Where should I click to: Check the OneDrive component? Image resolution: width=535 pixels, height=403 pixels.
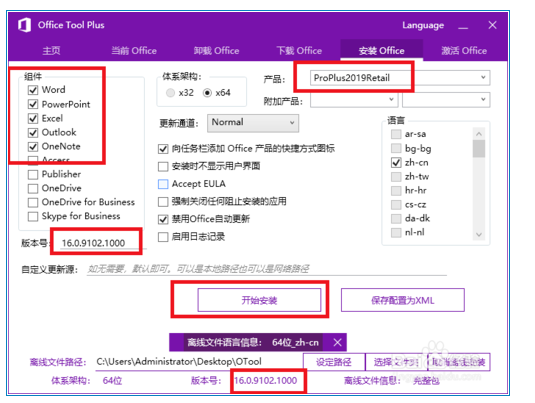33,188
